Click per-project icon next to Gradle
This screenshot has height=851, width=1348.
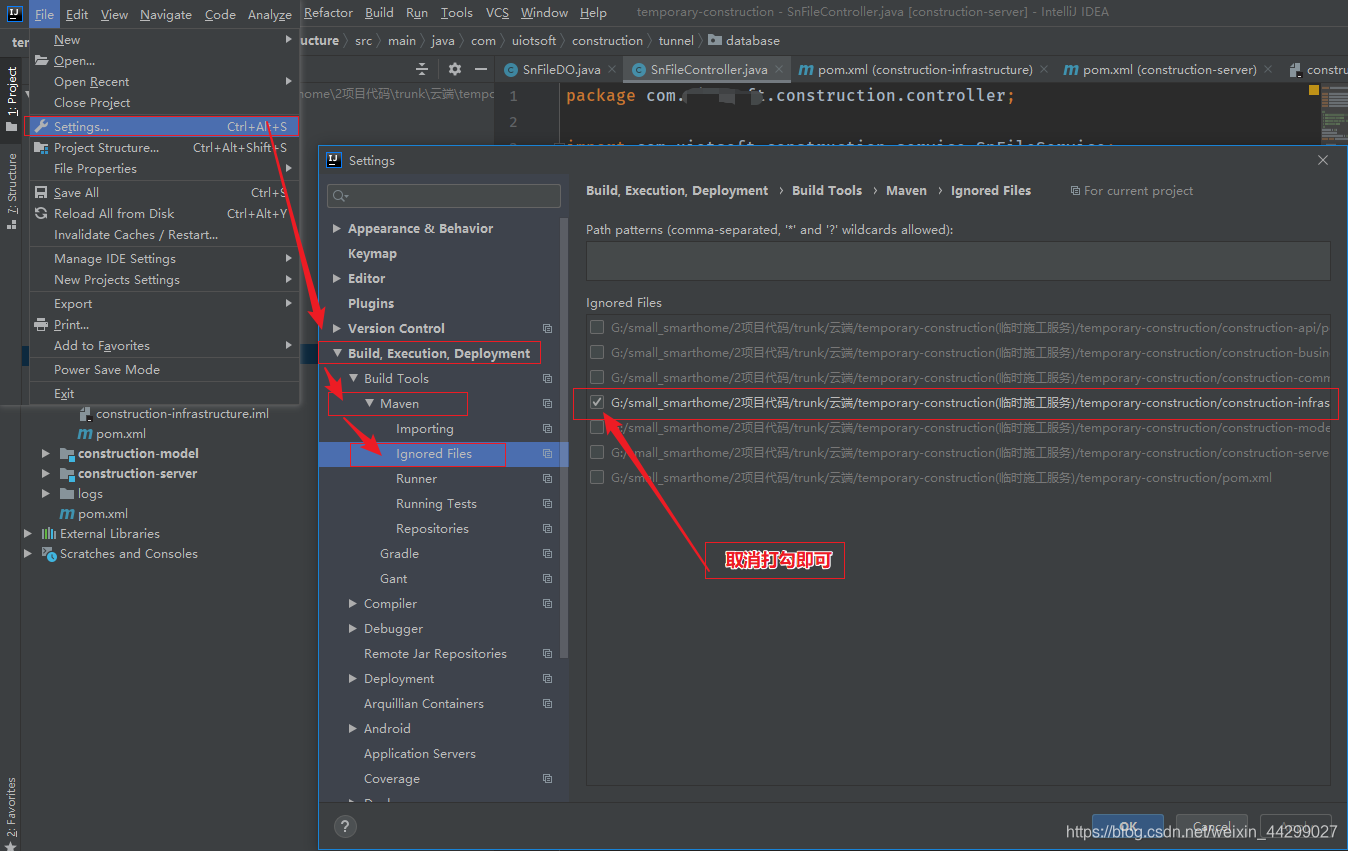[547, 553]
